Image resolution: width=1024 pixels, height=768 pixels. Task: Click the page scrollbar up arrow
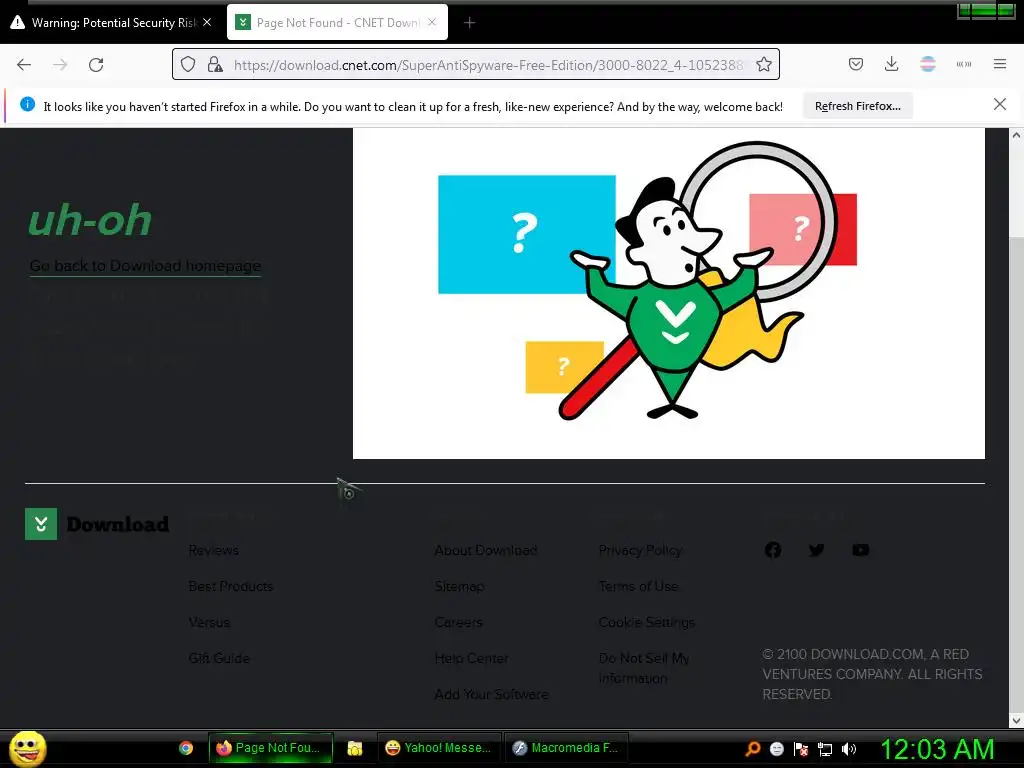click(x=1016, y=135)
